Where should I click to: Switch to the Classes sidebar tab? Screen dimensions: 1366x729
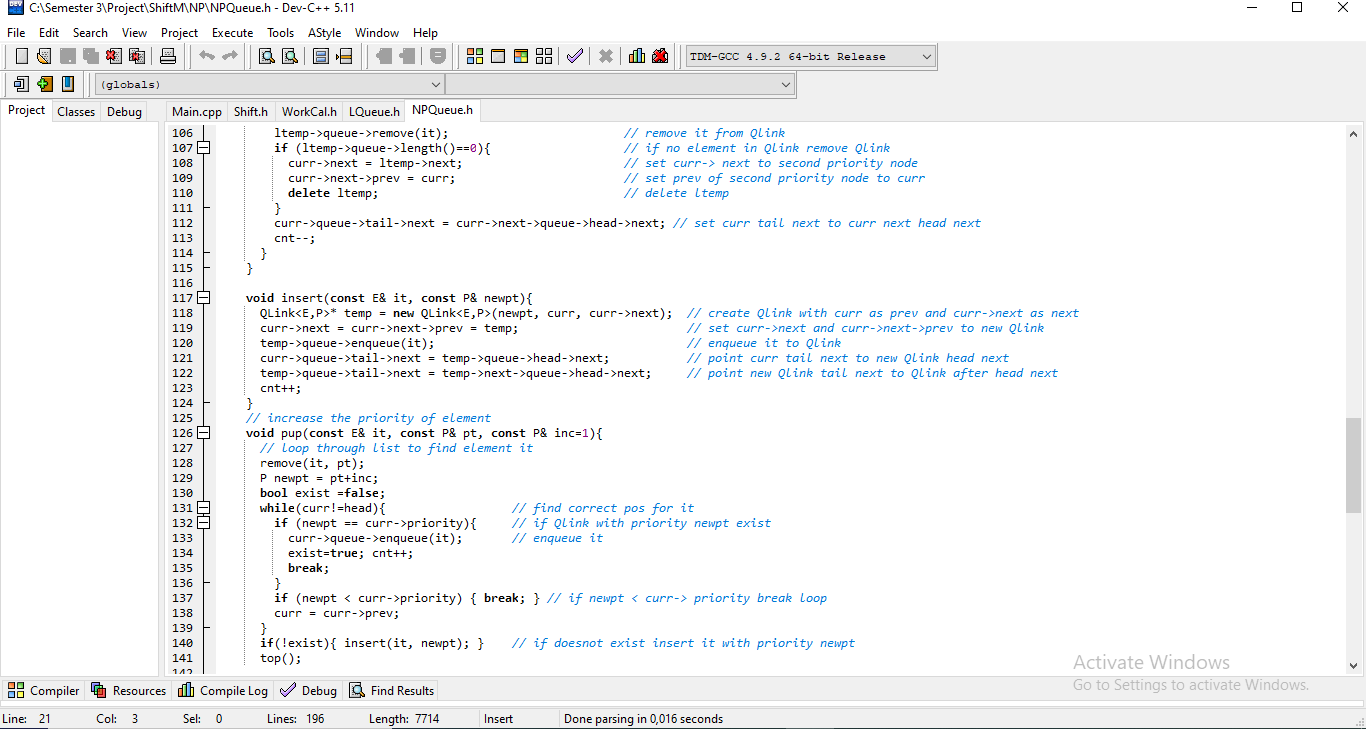point(76,111)
